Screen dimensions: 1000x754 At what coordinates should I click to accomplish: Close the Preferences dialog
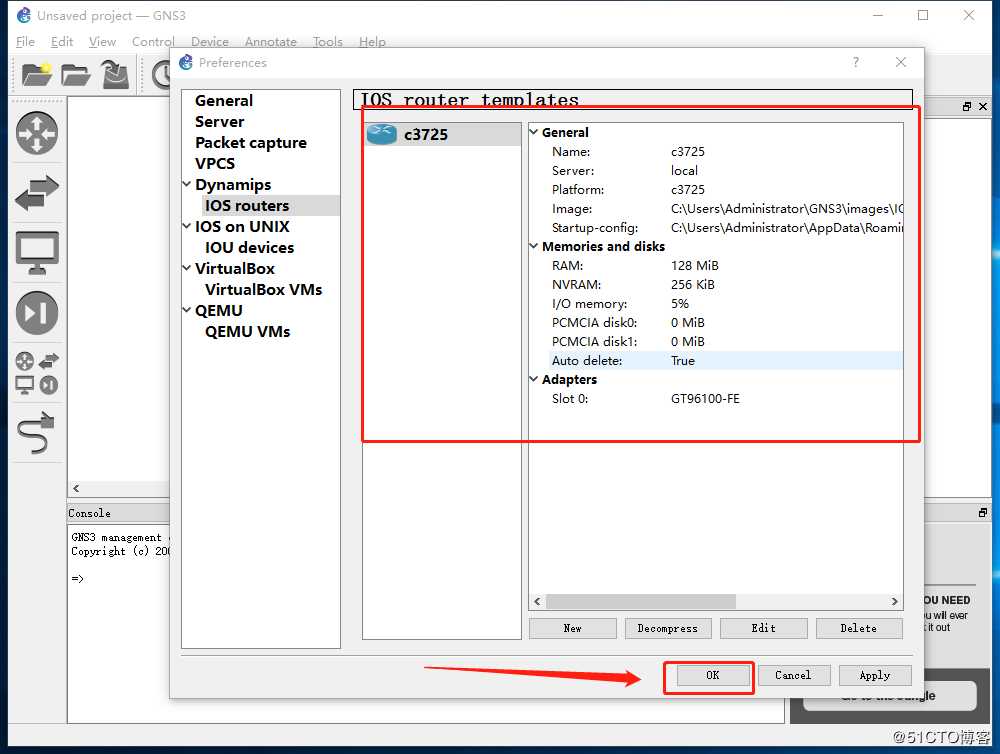coord(901,62)
